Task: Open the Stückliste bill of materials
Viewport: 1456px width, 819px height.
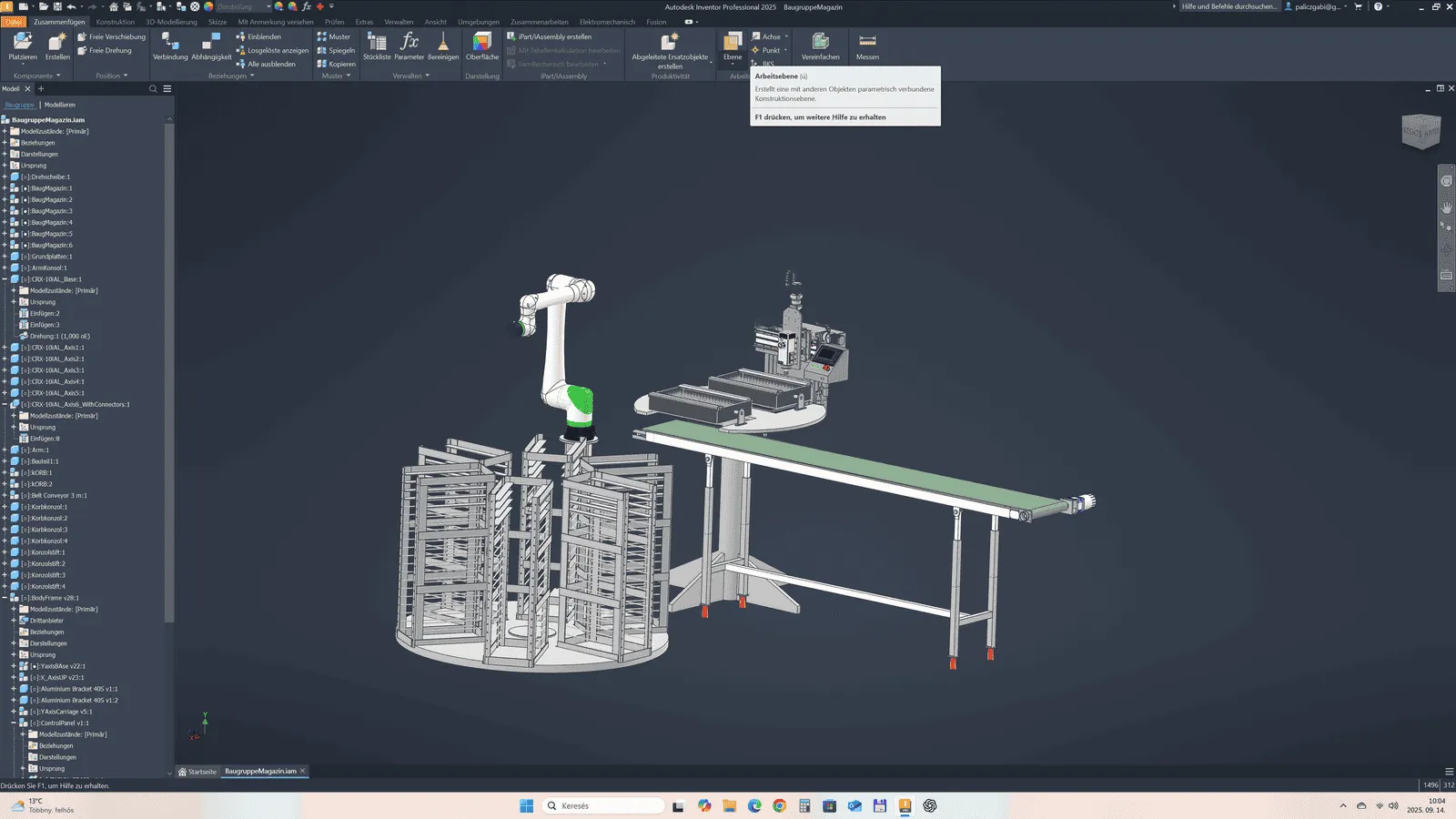Action: click(x=377, y=45)
